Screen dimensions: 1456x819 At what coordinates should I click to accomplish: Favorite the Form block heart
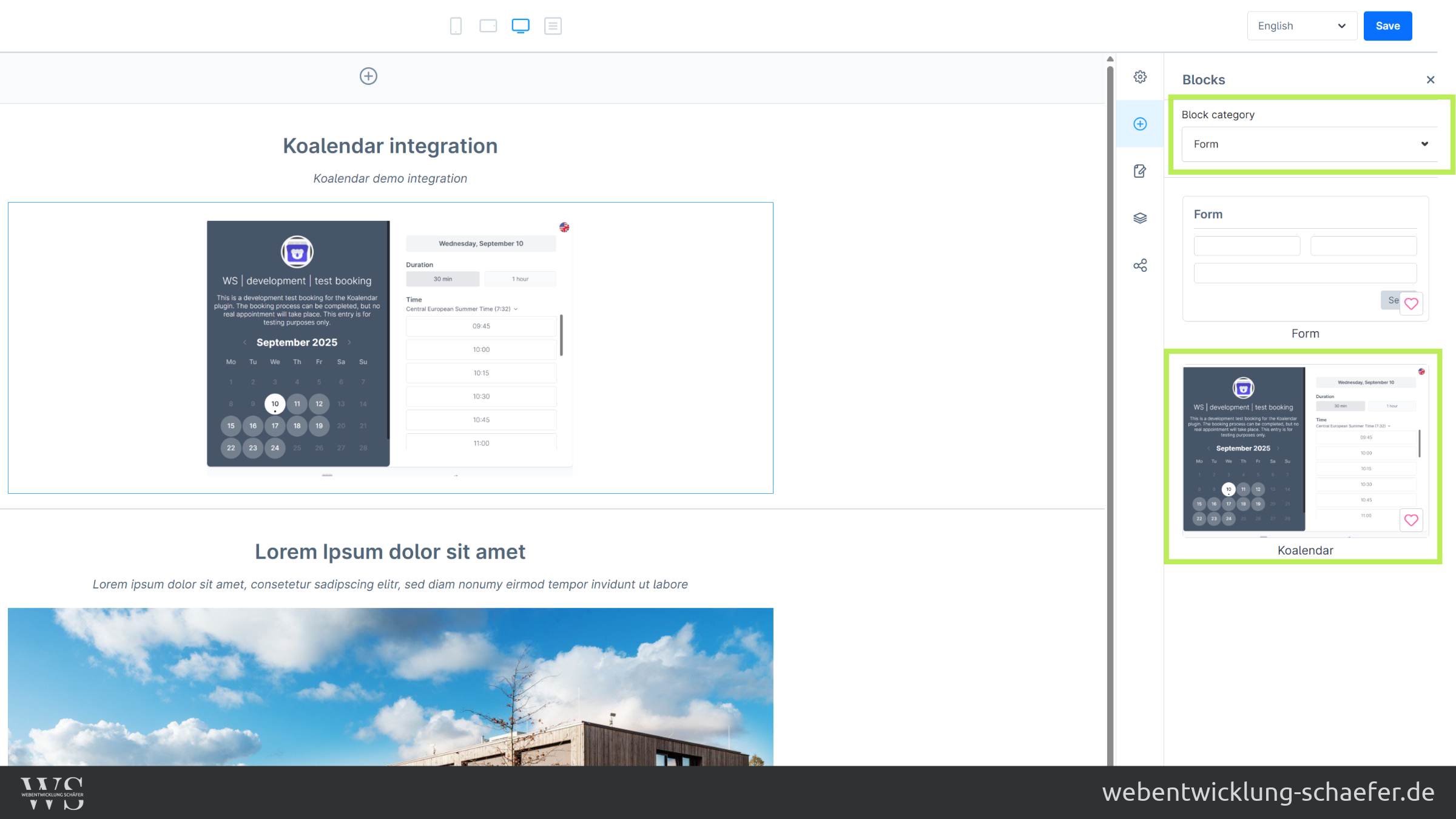pos(1411,303)
